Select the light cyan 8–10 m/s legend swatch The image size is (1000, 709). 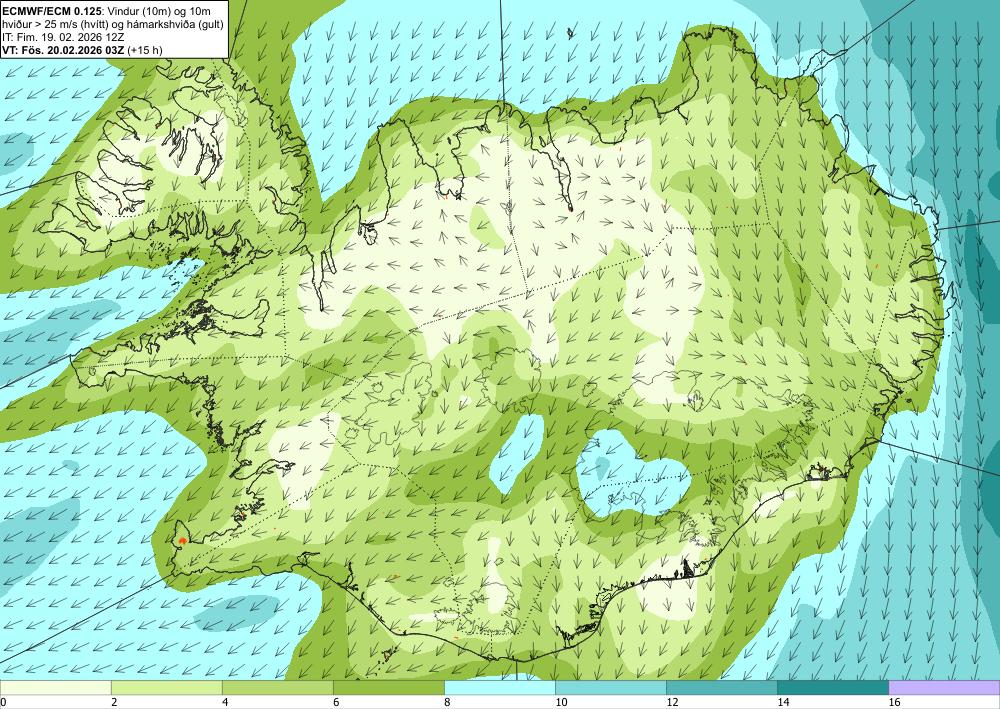click(499, 688)
